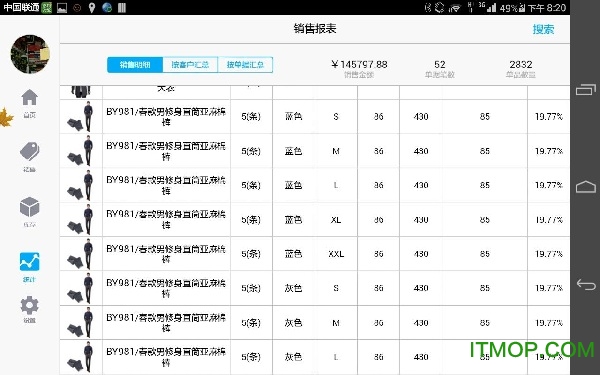
Task: Click 5(条) quantity in 蓝色 M row
Action: pyautogui.click(x=251, y=151)
